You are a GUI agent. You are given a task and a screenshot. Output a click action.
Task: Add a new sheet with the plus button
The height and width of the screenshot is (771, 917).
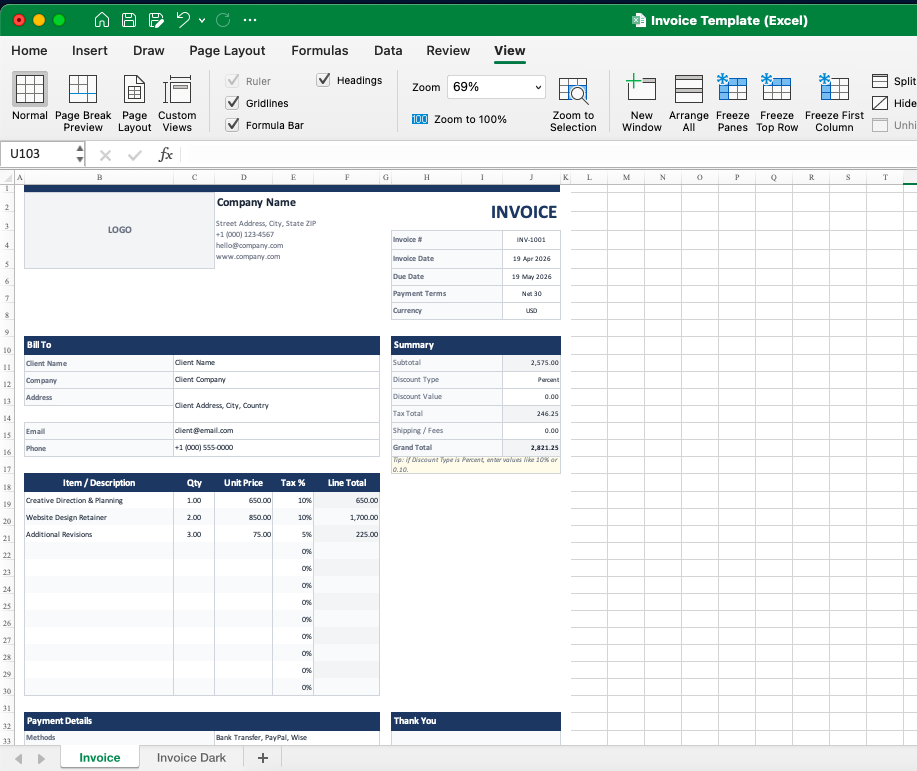coord(262,757)
